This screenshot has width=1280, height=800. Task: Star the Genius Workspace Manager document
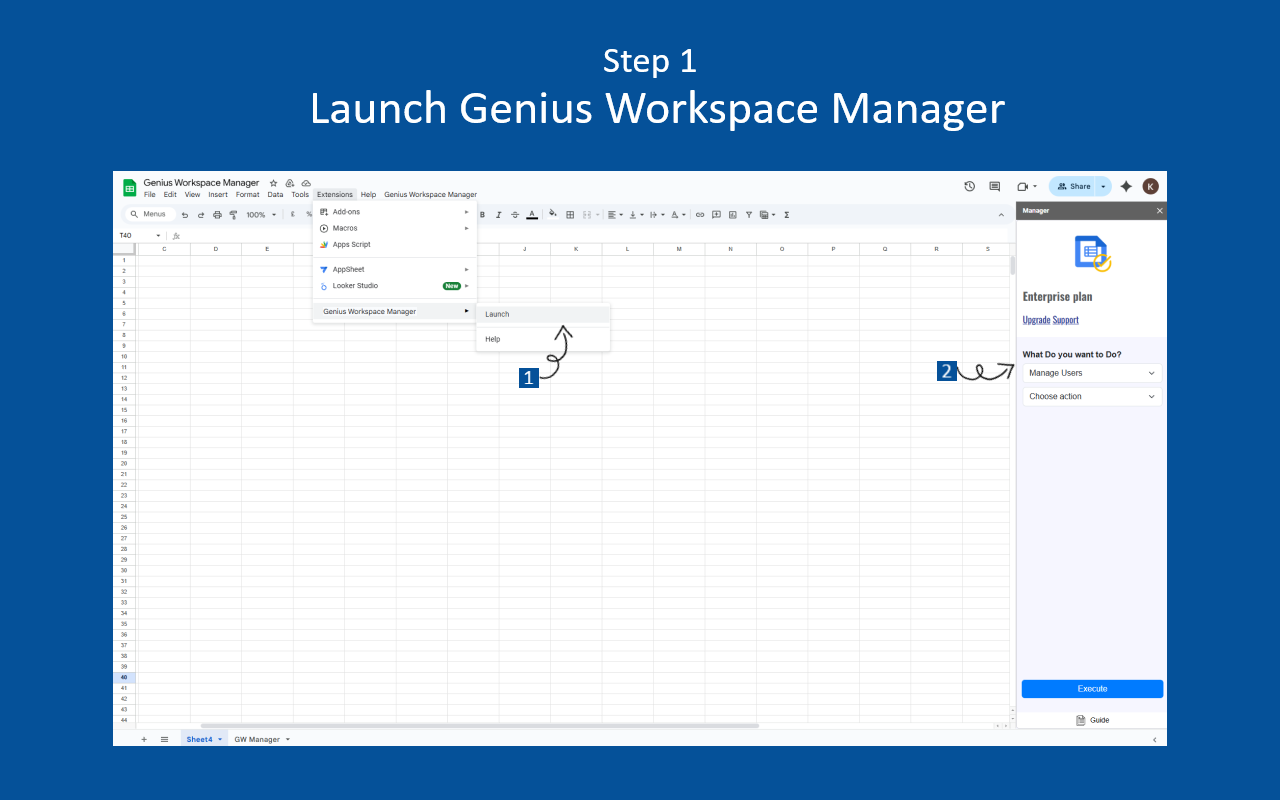click(273, 183)
